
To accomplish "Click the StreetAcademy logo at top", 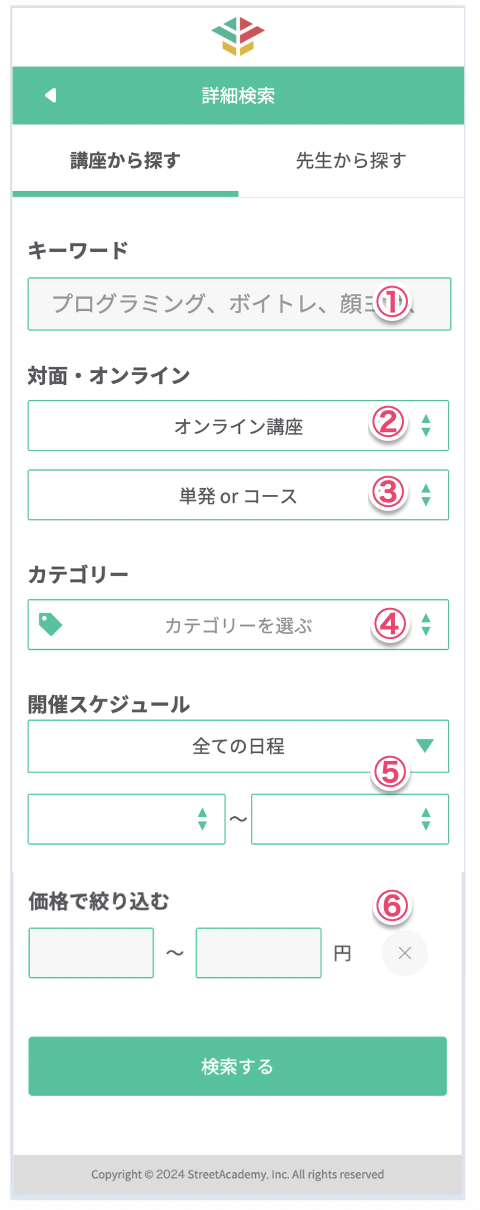I will pos(238,35).
